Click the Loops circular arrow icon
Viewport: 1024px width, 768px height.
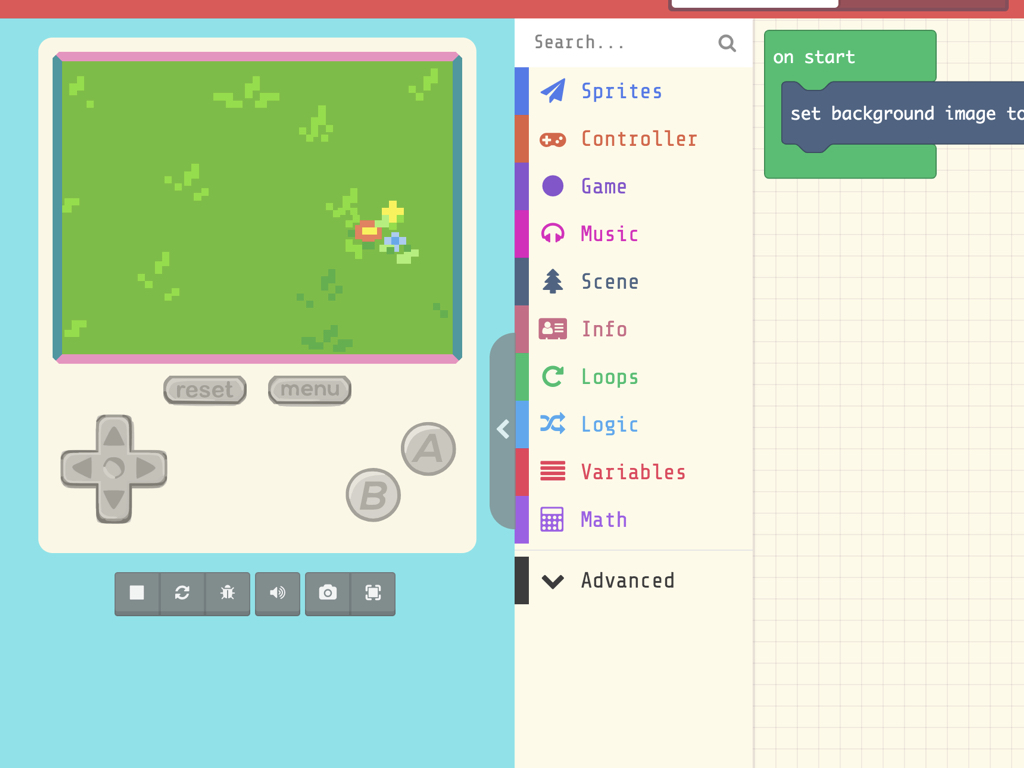pyautogui.click(x=552, y=377)
